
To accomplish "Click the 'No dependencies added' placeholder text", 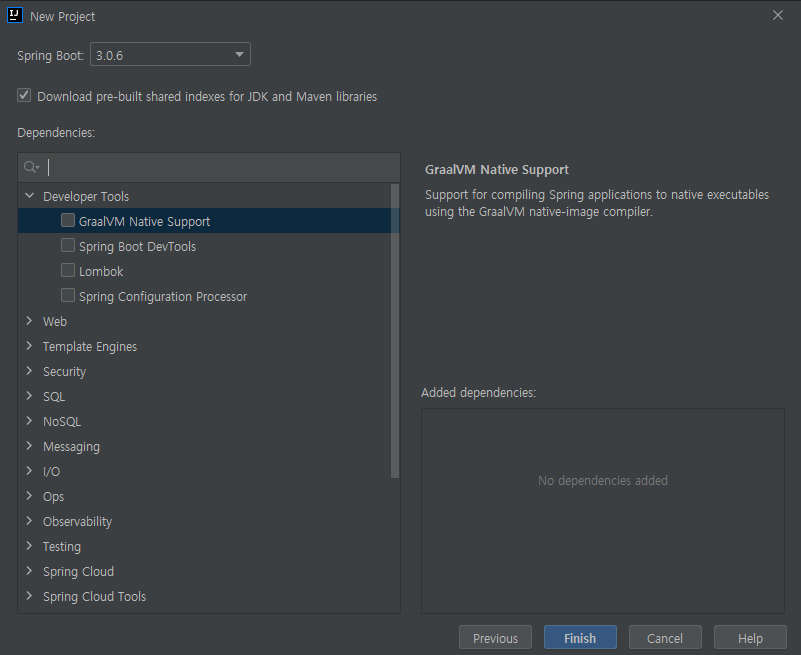I will (603, 480).
